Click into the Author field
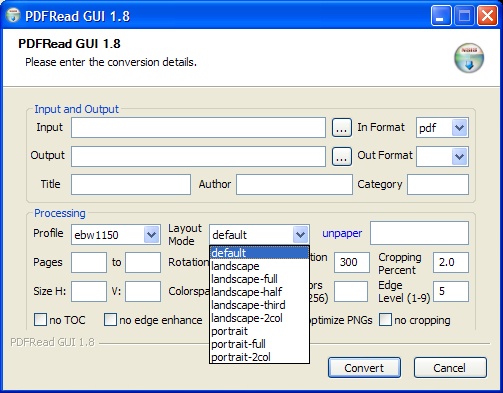The image size is (503, 393). coord(294,184)
